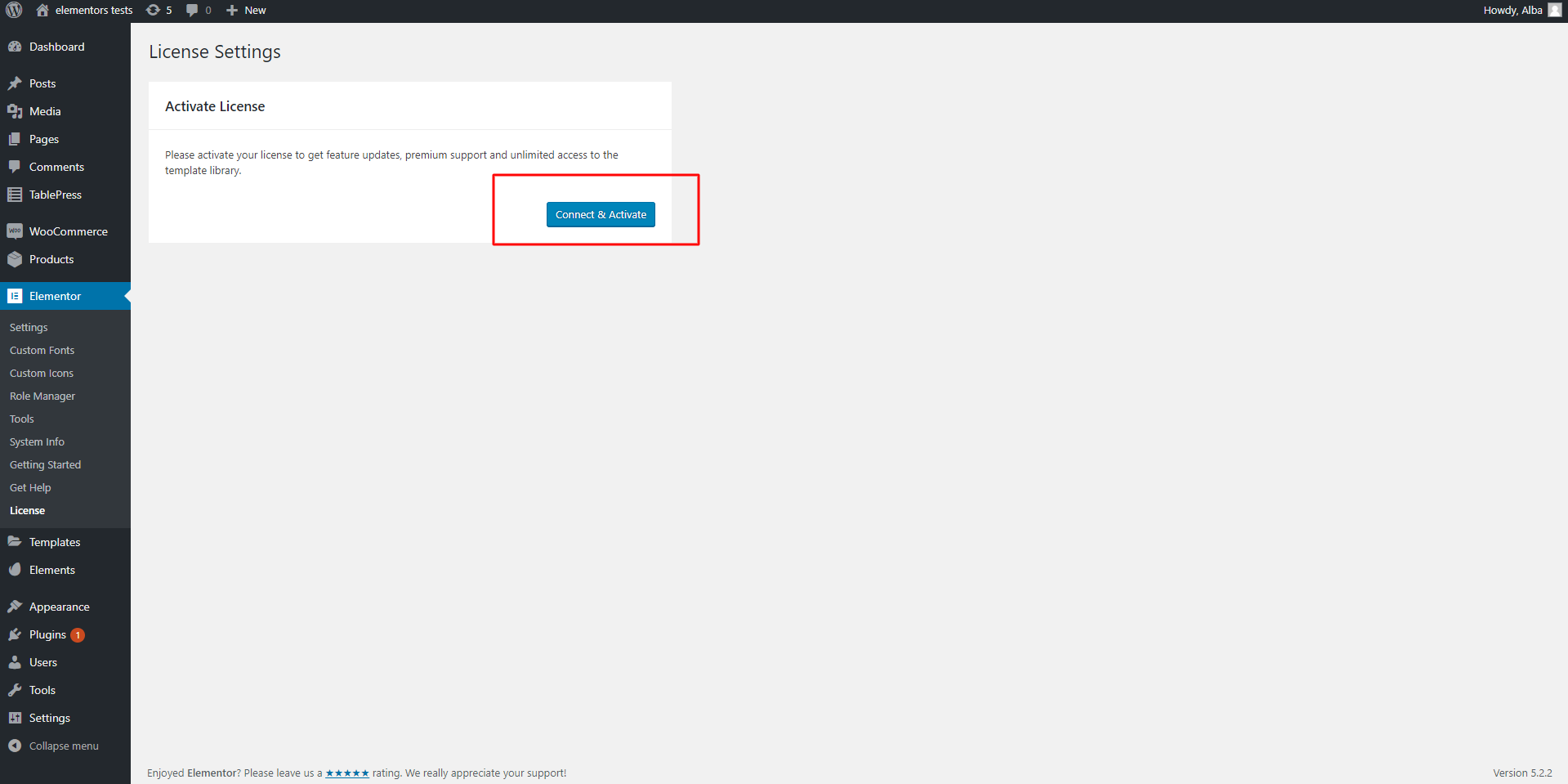Open Custom Icons submenu item
This screenshot has height=784, width=1568.
[x=42, y=373]
